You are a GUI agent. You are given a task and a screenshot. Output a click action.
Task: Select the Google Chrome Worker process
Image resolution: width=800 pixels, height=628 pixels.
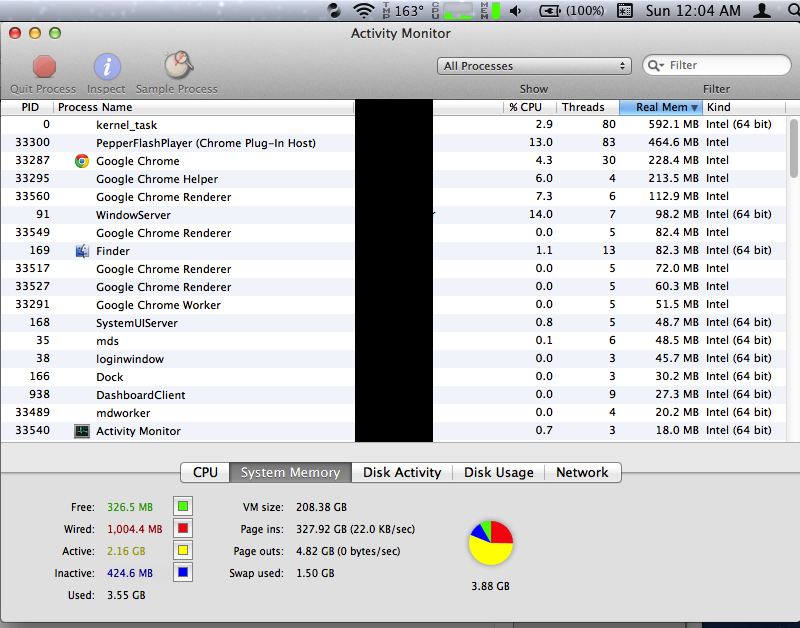click(393, 305)
